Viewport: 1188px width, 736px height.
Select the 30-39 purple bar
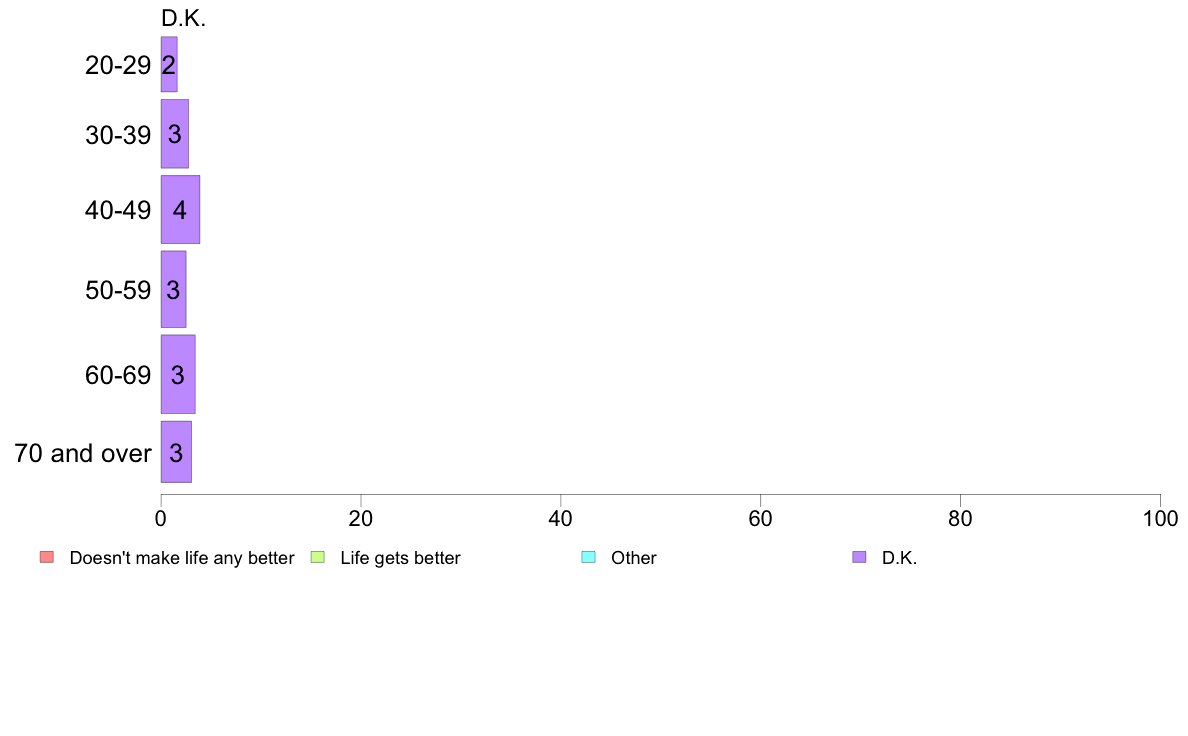[174, 133]
